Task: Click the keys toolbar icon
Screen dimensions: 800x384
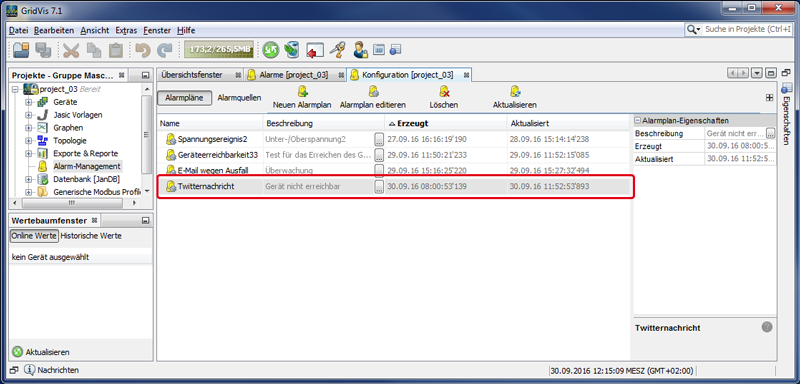Action: (337, 50)
